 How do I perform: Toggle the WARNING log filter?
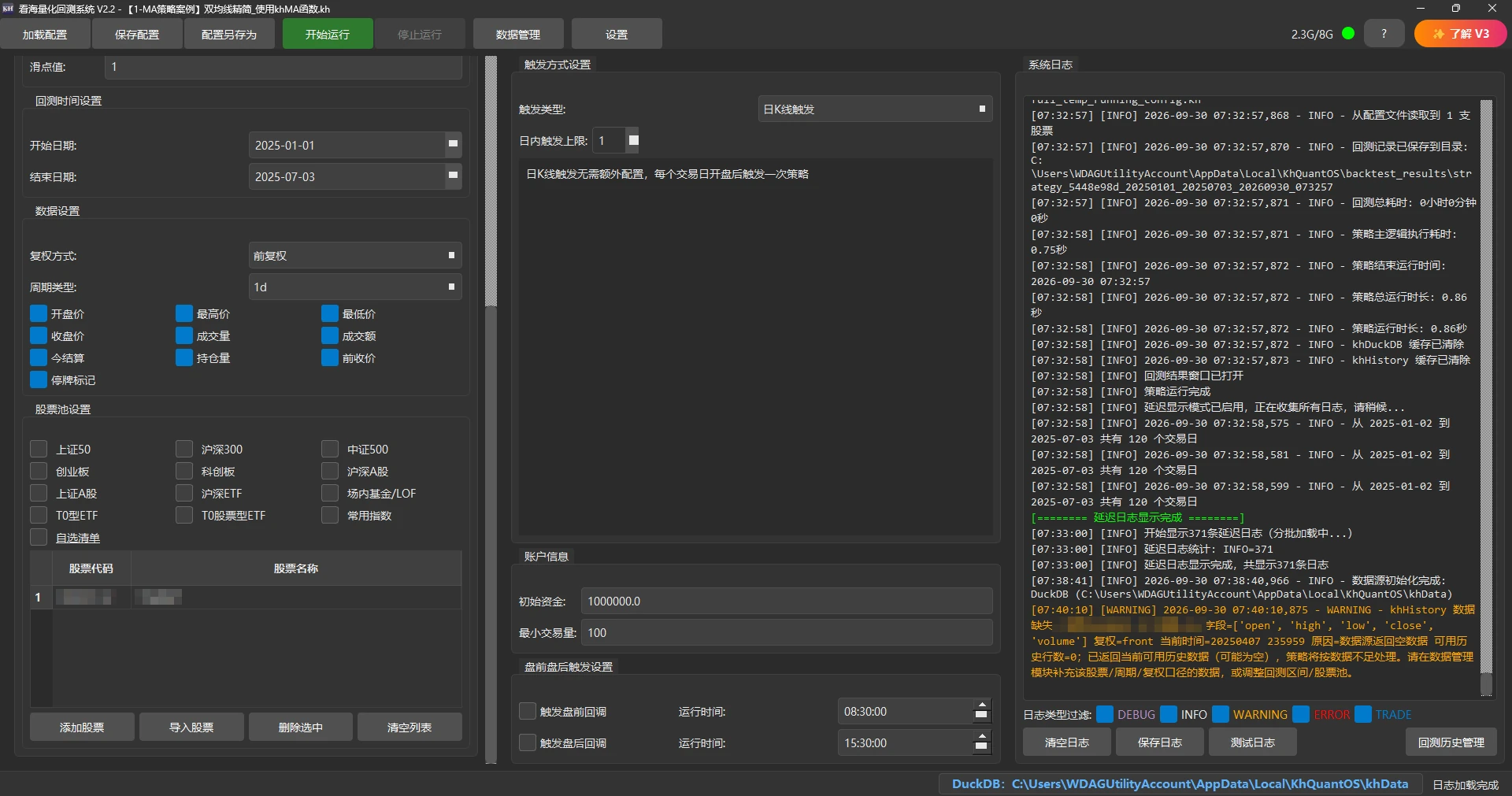point(1221,714)
